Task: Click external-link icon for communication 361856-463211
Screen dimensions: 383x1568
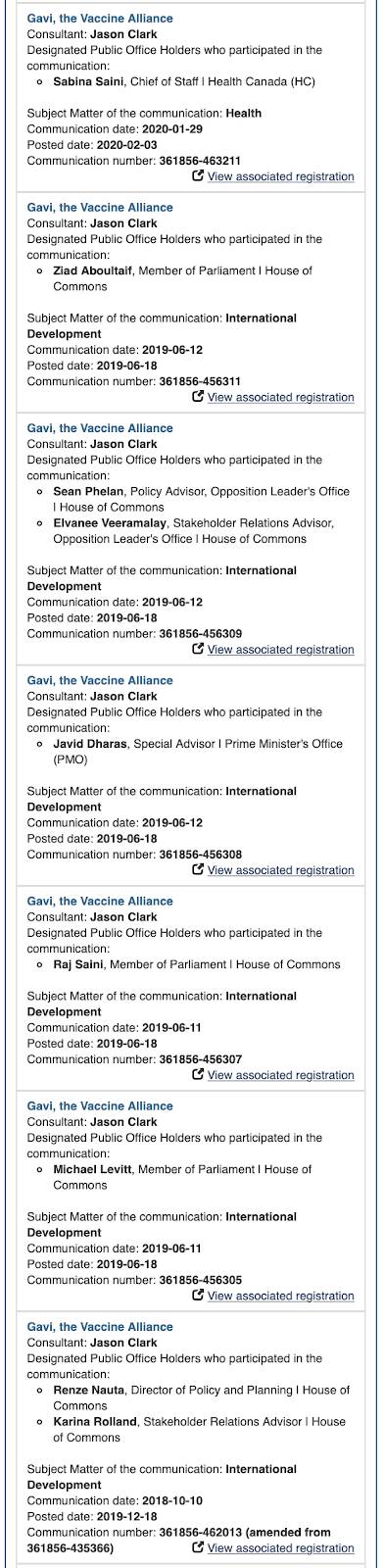Action: [x=199, y=176]
